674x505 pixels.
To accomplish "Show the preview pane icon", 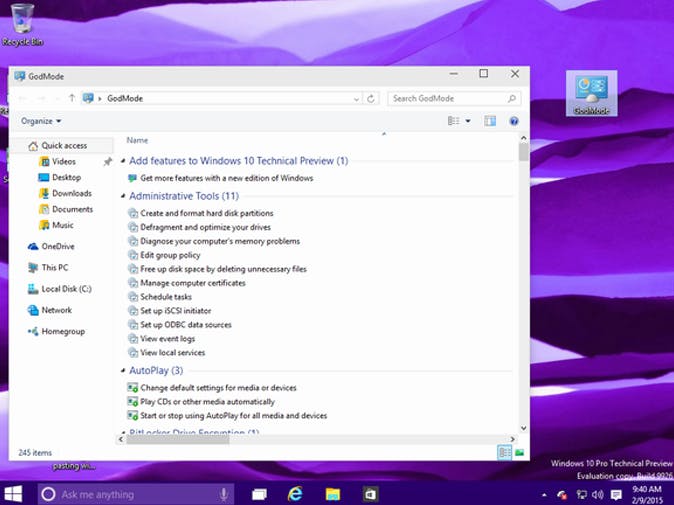I will tap(490, 121).
